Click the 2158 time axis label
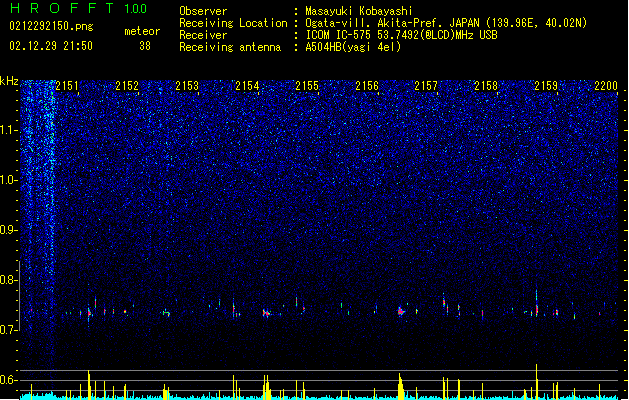Viewport: 629px width, 400px height. pyautogui.click(x=486, y=86)
